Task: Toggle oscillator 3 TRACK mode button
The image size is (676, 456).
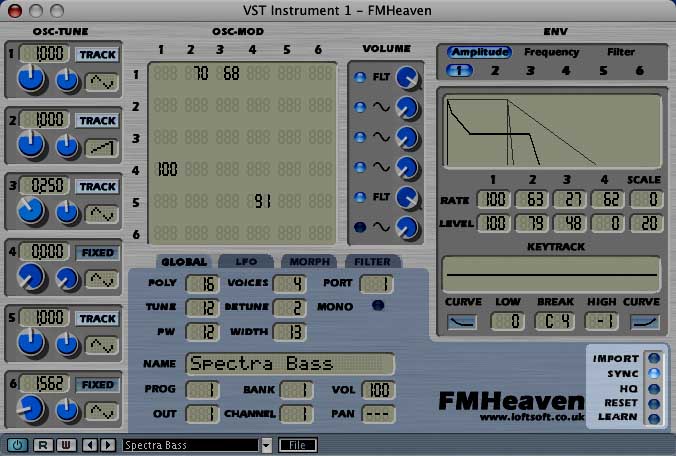Action: click(98, 187)
